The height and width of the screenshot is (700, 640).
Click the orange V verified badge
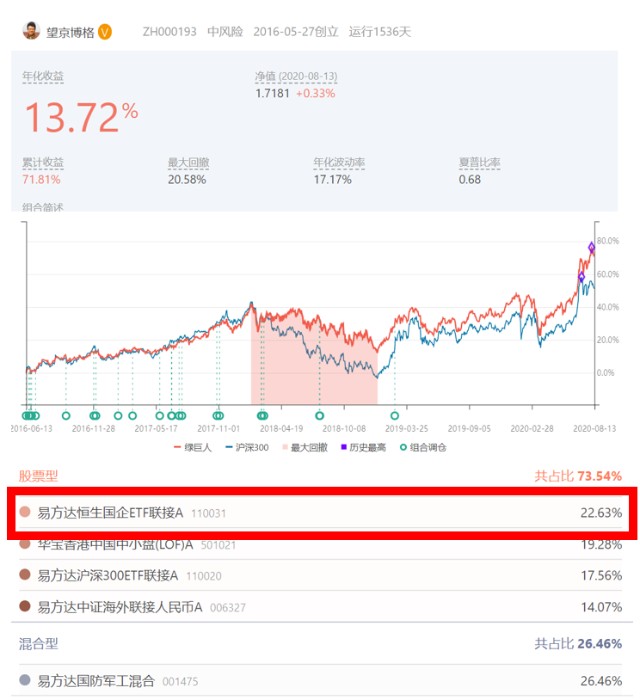105,32
